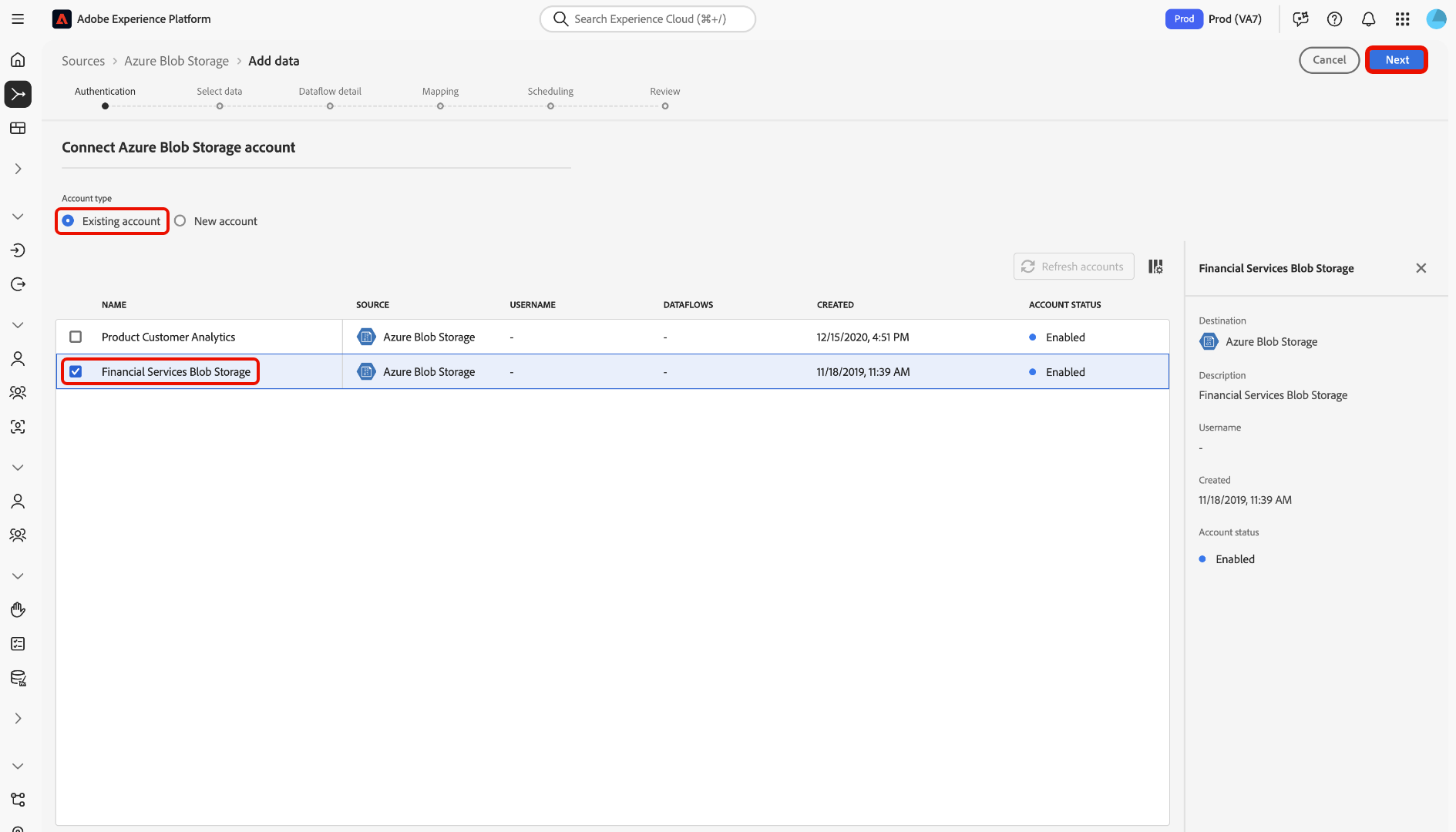Viewport: 1456px width, 832px height.
Task: Click the Search Experience Cloud field
Action: point(647,19)
